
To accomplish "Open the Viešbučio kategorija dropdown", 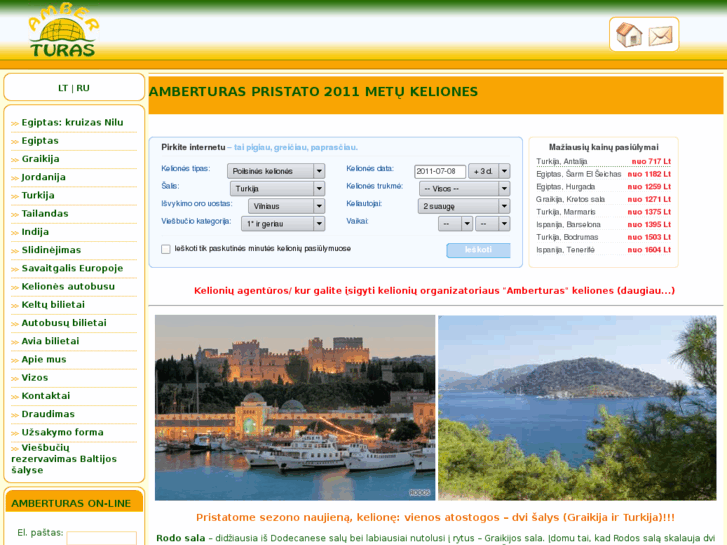I will 283,224.
